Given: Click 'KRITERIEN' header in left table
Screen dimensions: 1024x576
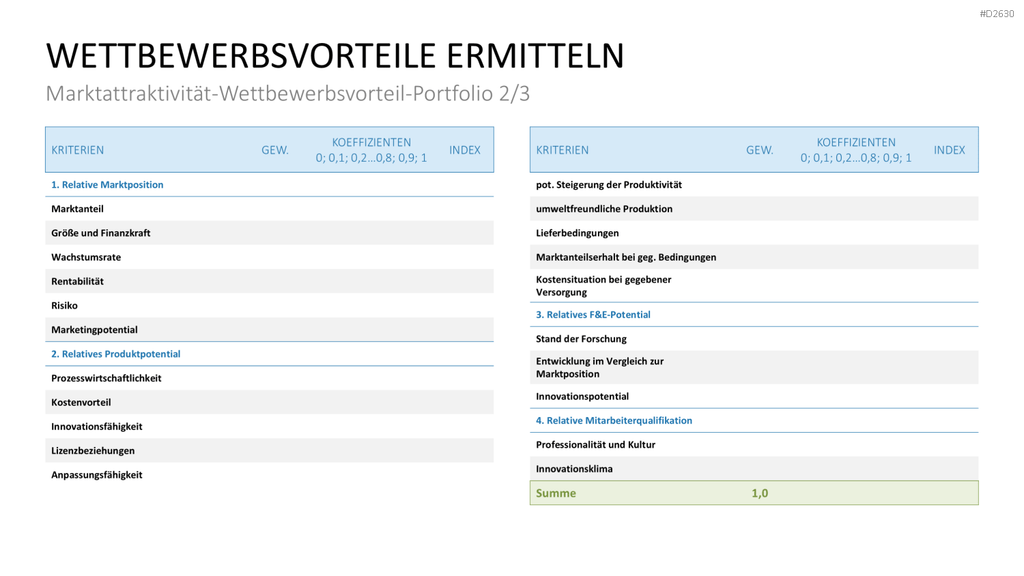Looking at the screenshot, I should coord(77,150).
